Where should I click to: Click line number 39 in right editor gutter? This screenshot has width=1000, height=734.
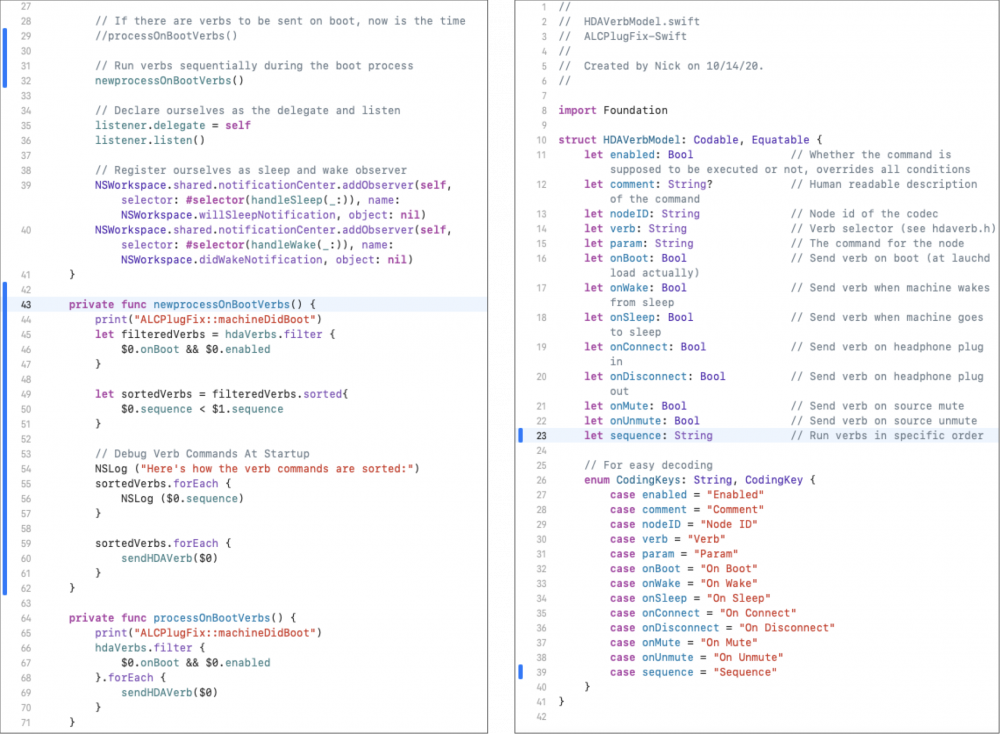point(541,672)
